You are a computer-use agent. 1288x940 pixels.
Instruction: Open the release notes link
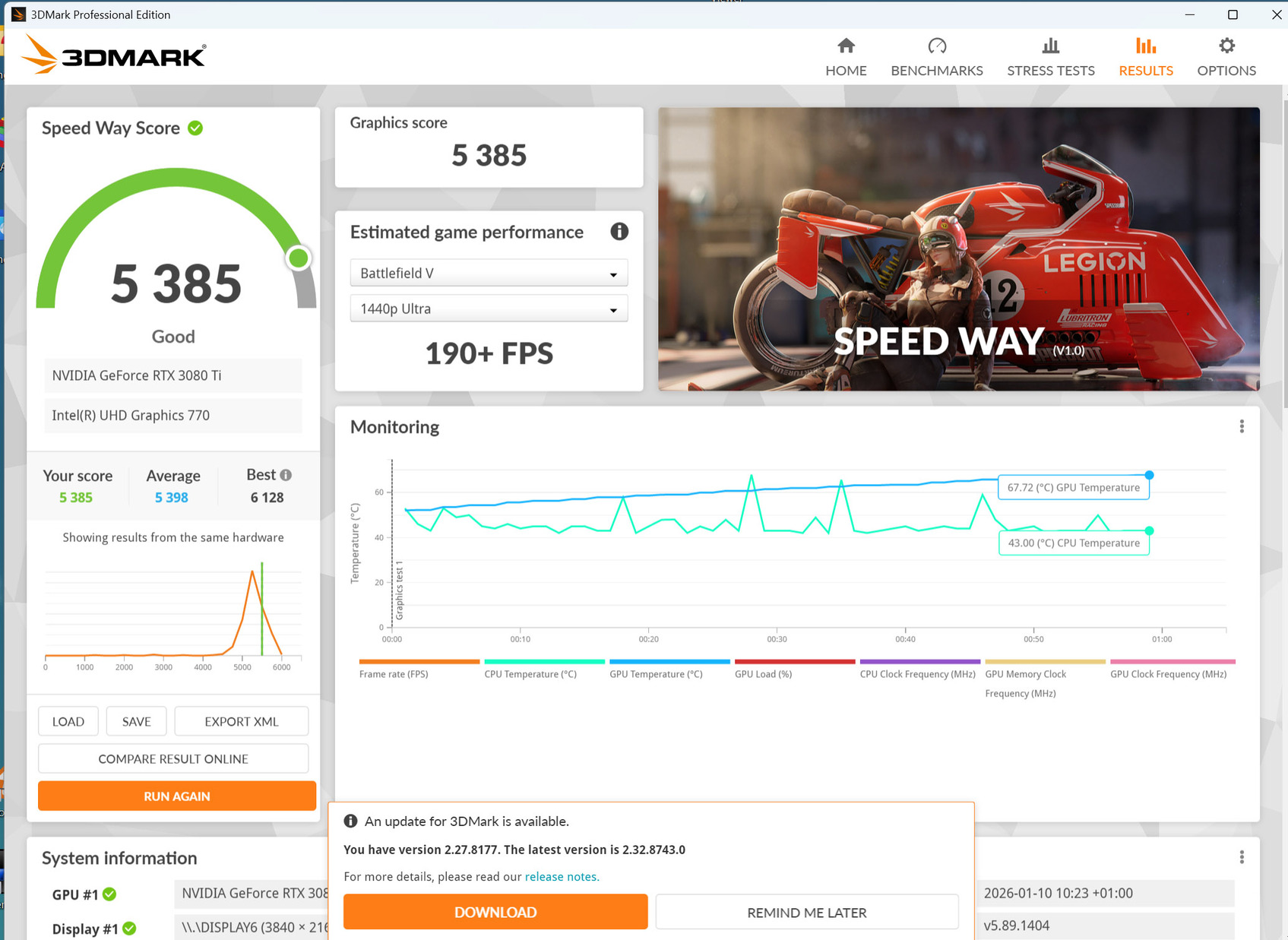(562, 876)
